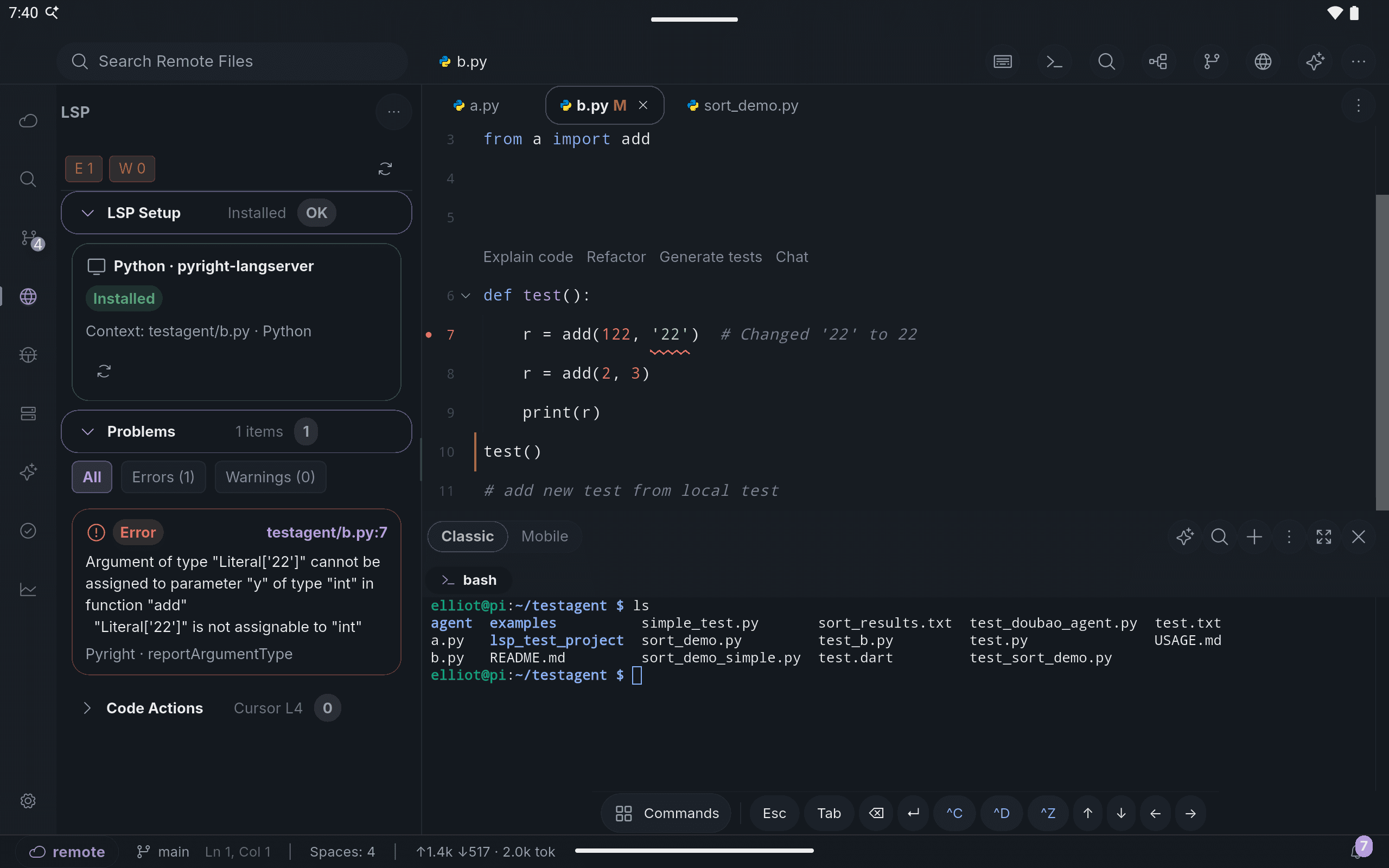1389x868 pixels.
Task: Switch terminal to Mobile mode
Action: coord(545,536)
